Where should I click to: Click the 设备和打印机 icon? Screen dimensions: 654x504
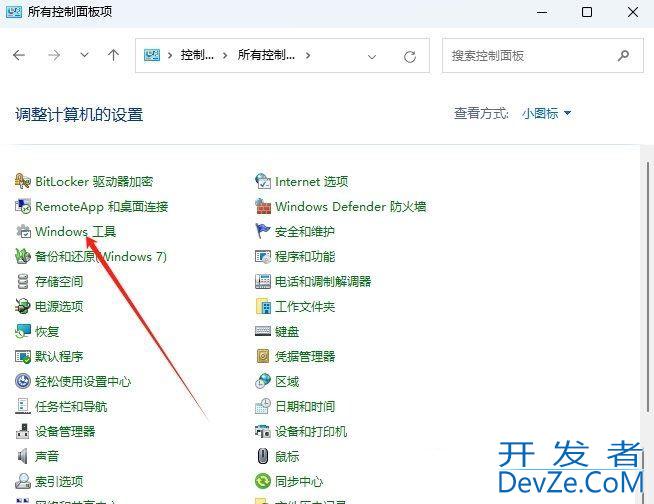263,431
